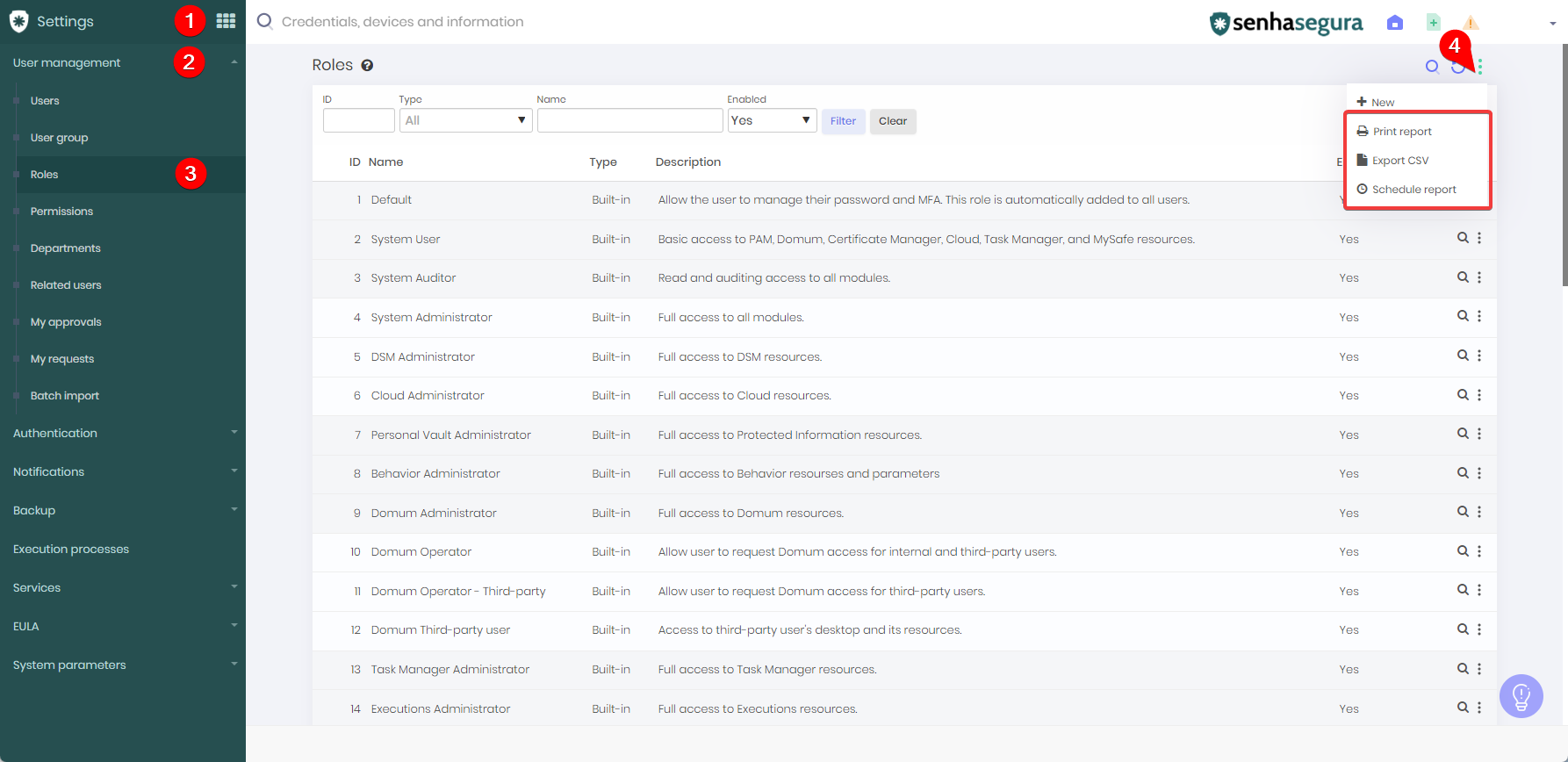The image size is (1568, 762).
Task: Open actions menu for System Administrator
Action: (1479, 316)
